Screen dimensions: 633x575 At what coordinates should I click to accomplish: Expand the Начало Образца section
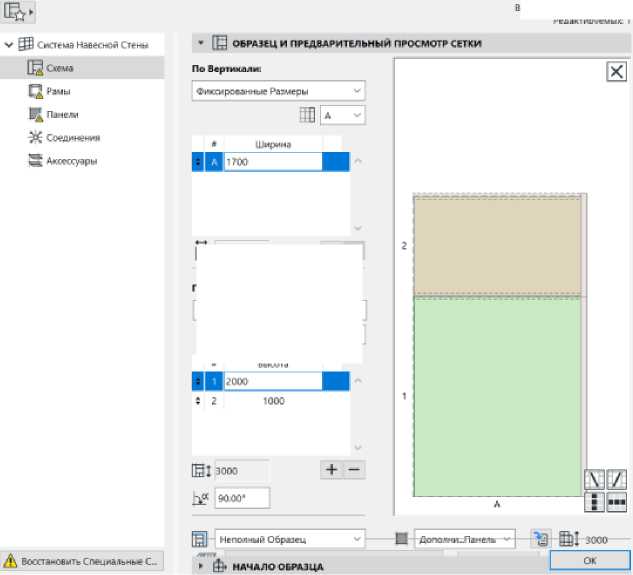(x=200, y=566)
